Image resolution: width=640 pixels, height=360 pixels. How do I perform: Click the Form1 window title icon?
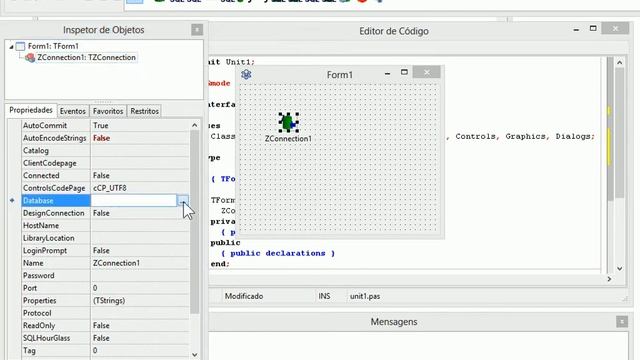coord(246,74)
